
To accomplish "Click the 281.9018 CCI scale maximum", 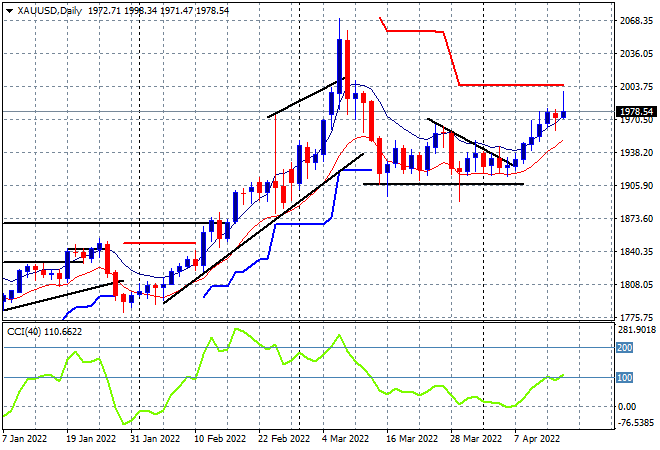I will (x=637, y=330).
